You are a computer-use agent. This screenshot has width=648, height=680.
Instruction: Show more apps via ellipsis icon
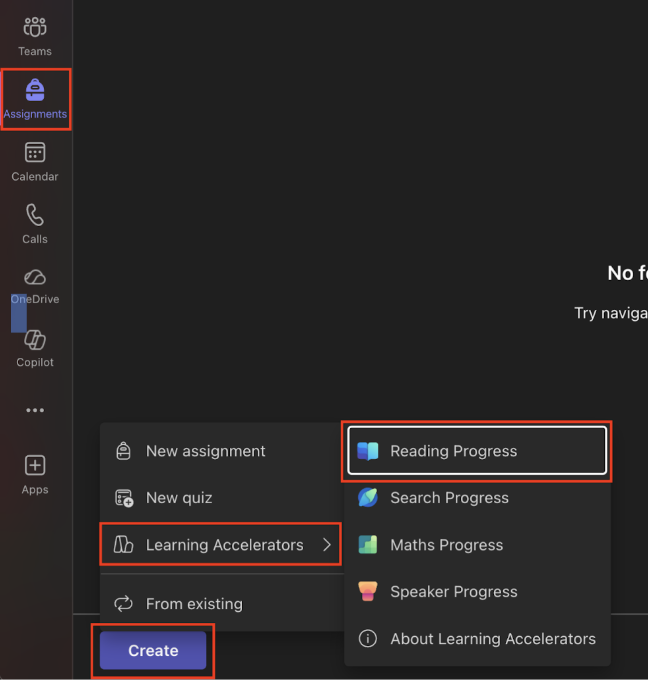pyautogui.click(x=35, y=410)
